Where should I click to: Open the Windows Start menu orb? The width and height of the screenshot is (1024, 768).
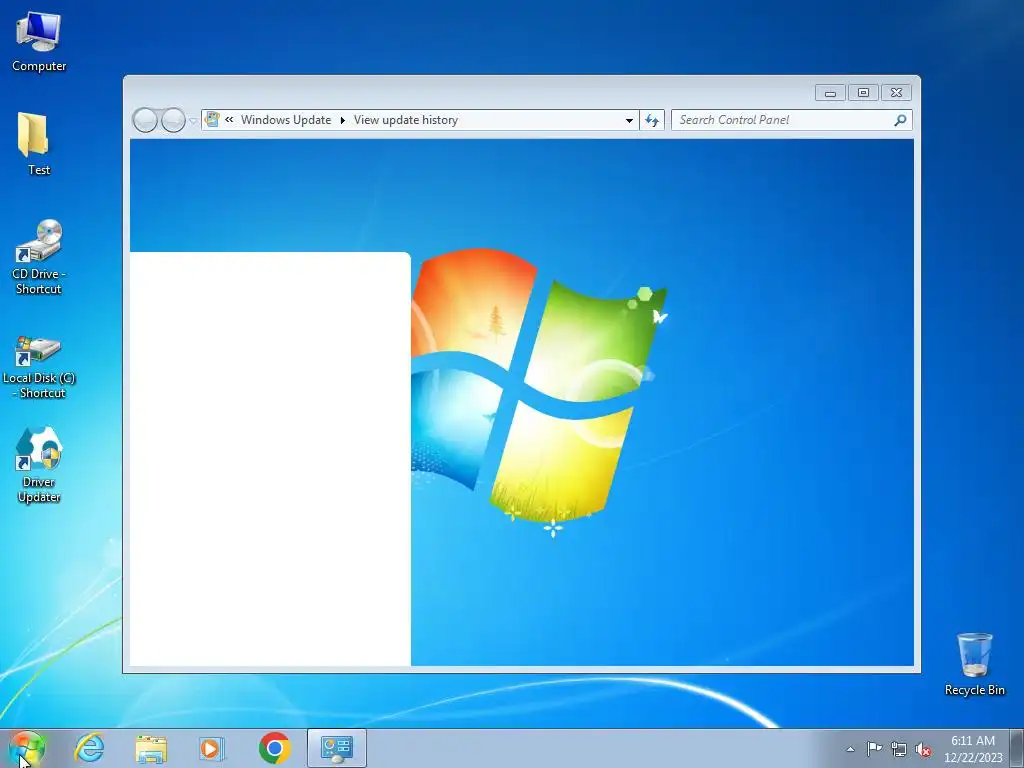coord(27,748)
